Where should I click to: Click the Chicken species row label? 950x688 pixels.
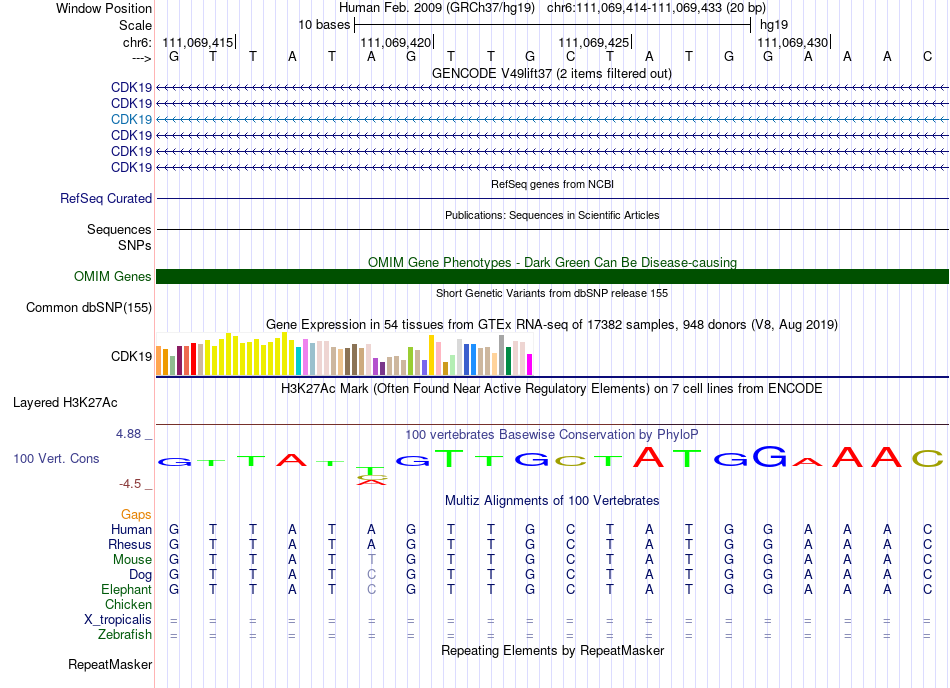(x=128, y=604)
